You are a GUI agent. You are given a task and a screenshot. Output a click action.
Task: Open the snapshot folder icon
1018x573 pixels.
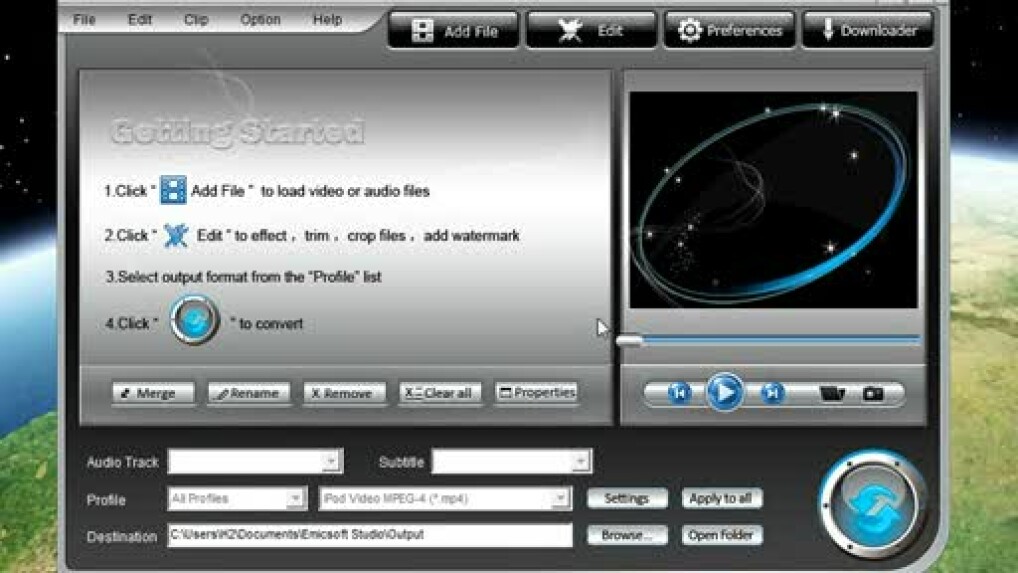point(831,393)
